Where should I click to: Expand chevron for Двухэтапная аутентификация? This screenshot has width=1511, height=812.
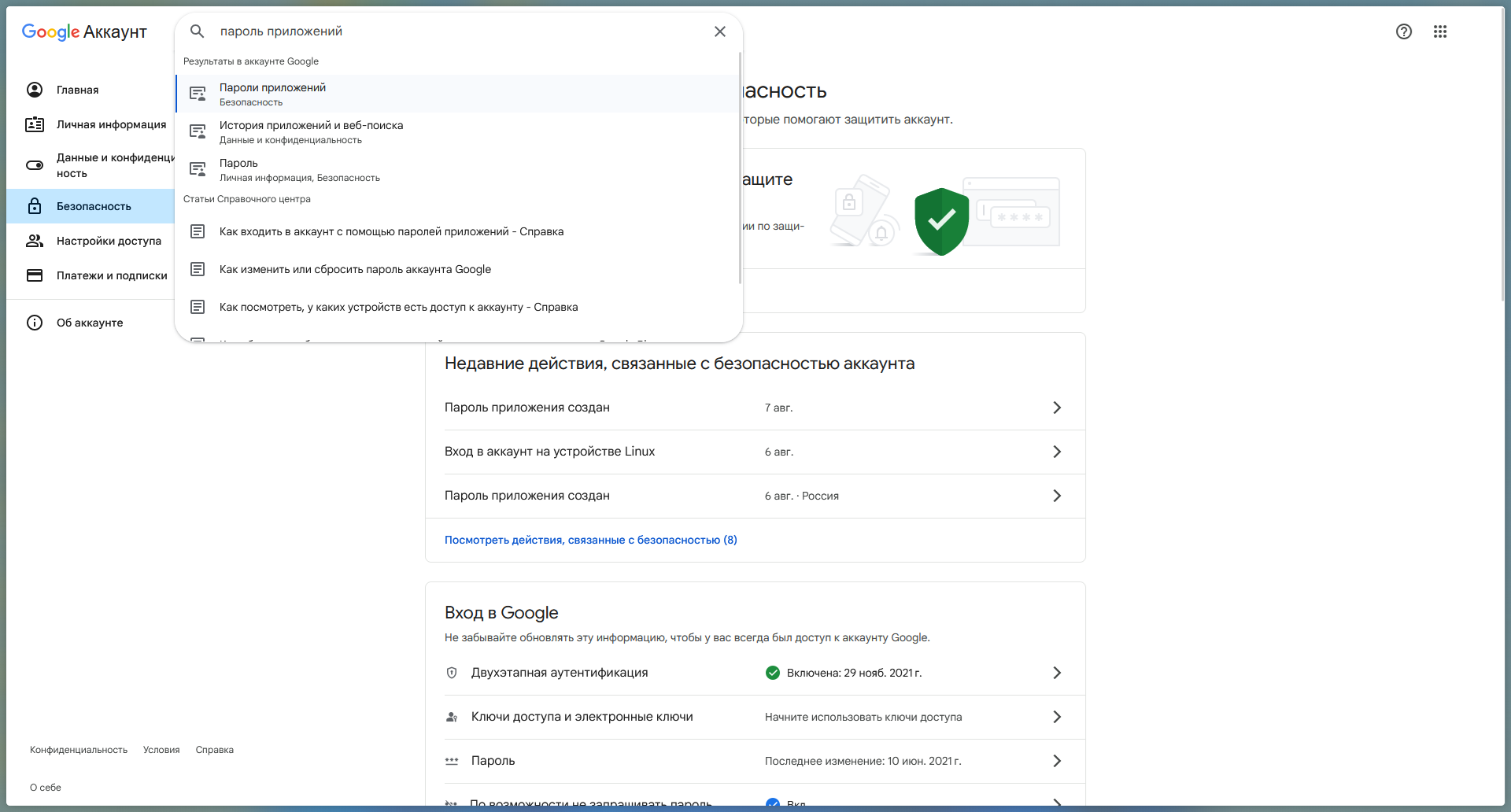point(1057,673)
